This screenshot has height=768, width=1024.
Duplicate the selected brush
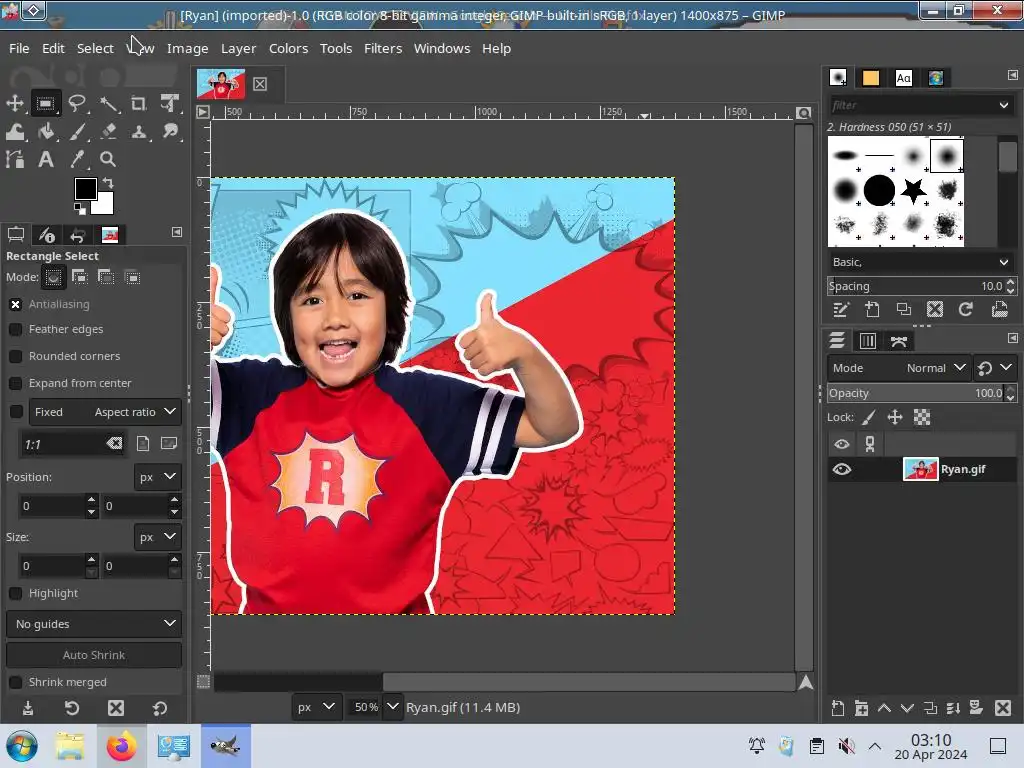(904, 310)
